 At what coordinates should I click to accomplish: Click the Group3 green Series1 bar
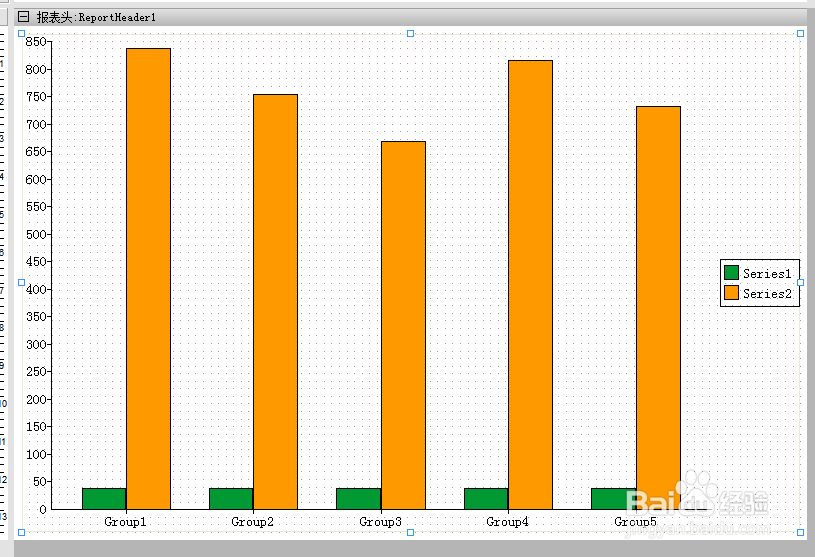(x=359, y=499)
